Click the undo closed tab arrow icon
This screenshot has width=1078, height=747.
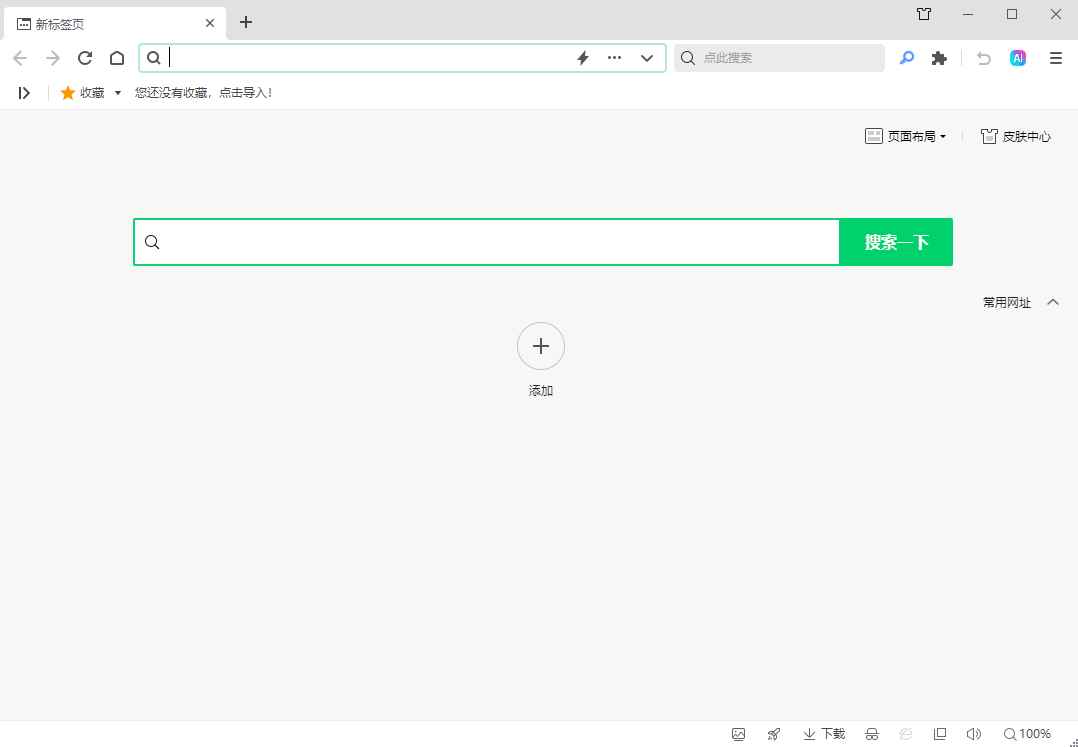point(984,58)
